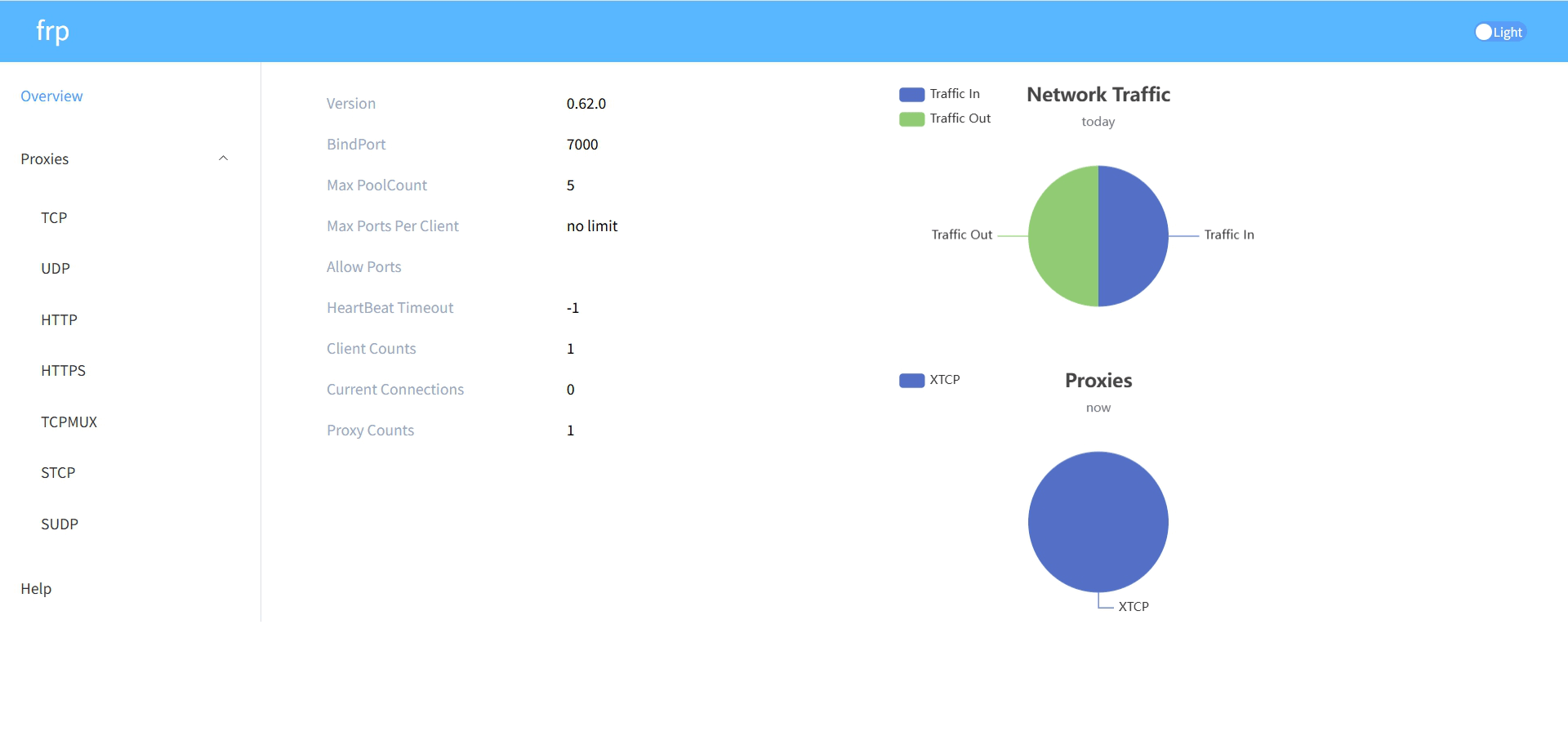Image resolution: width=1568 pixels, height=745 pixels.
Task: Open the STCP proxies page
Action: (58, 473)
